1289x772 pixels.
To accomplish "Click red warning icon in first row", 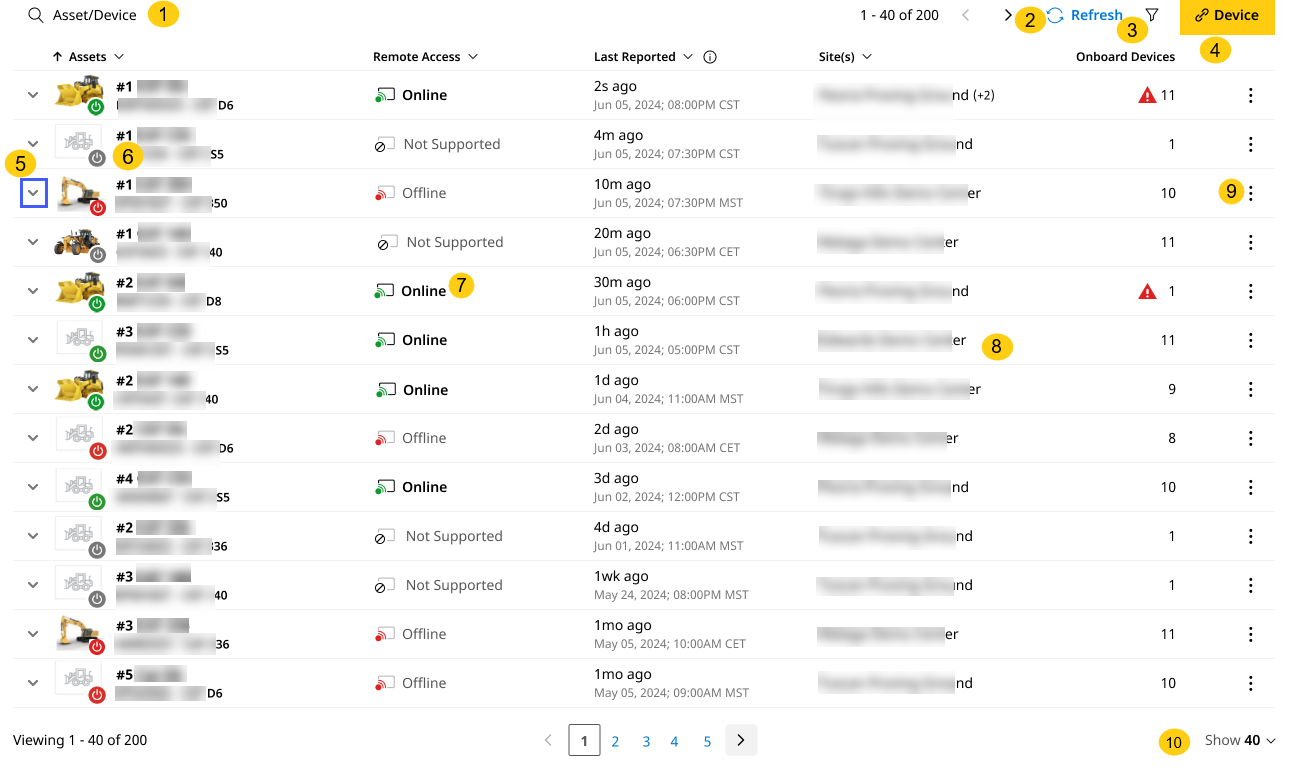I will tap(1147, 96).
